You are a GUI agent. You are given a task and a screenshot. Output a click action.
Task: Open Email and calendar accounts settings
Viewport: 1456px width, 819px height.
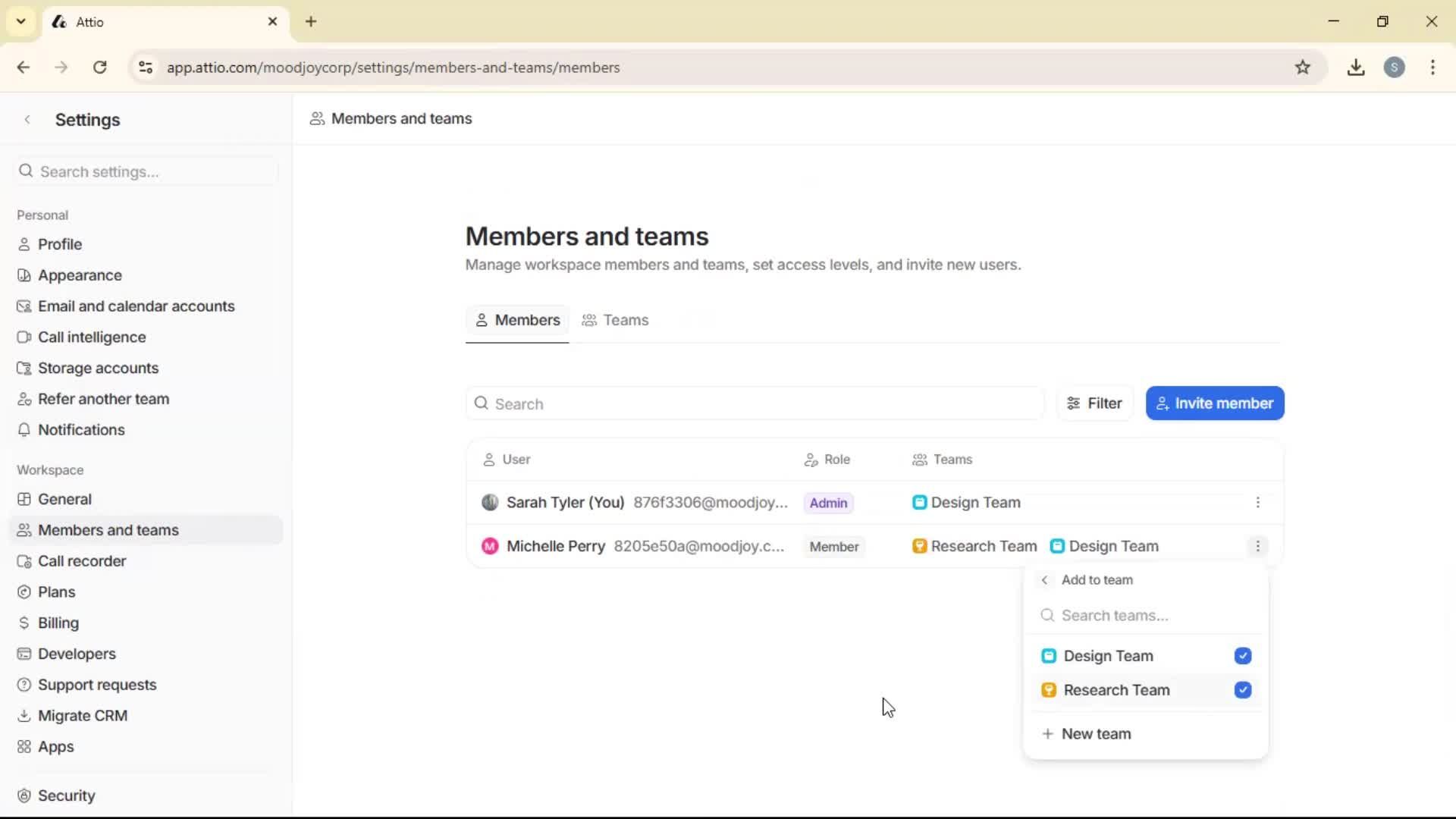137,306
